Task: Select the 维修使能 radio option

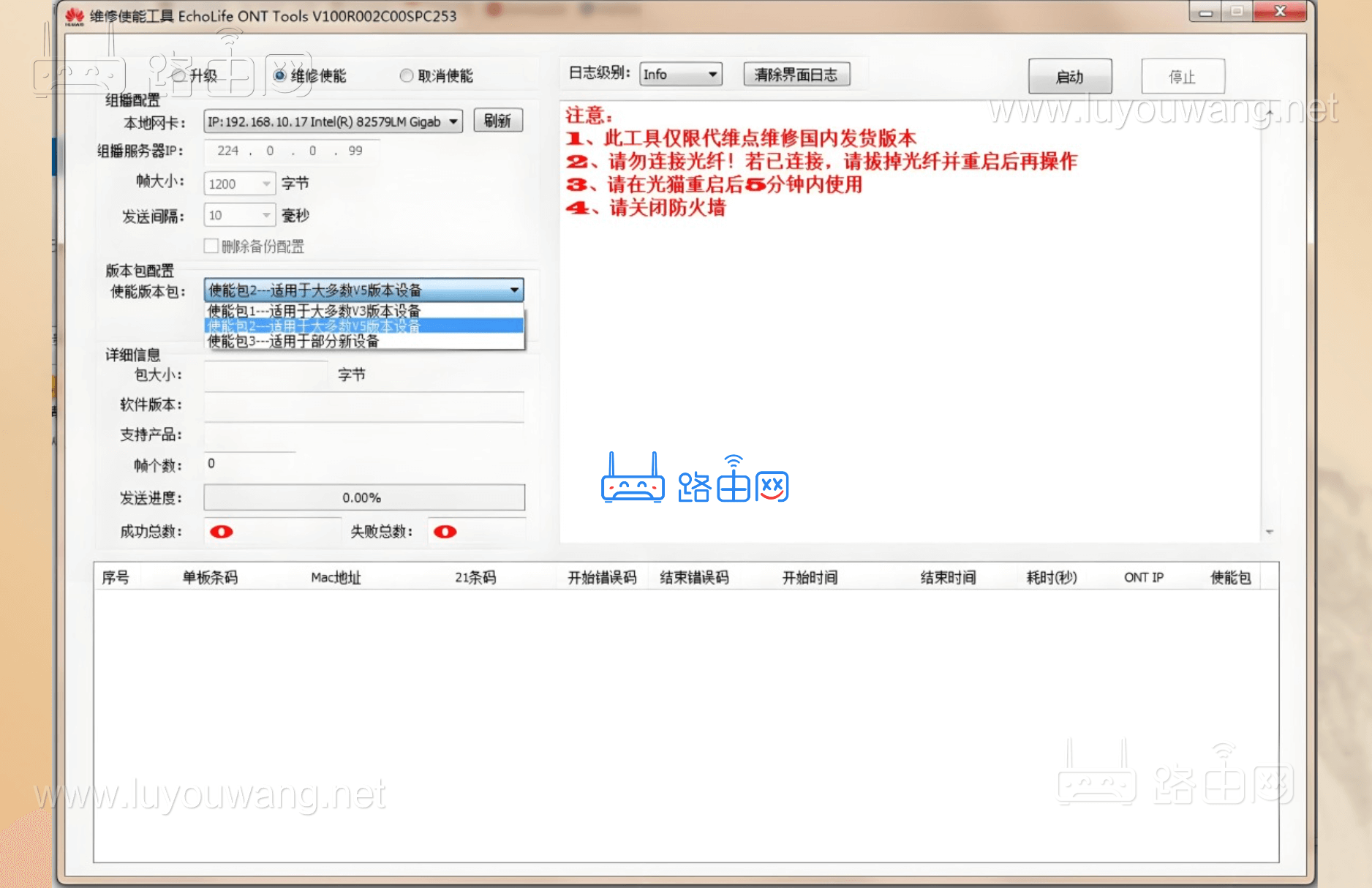Action: pyautogui.click(x=279, y=75)
